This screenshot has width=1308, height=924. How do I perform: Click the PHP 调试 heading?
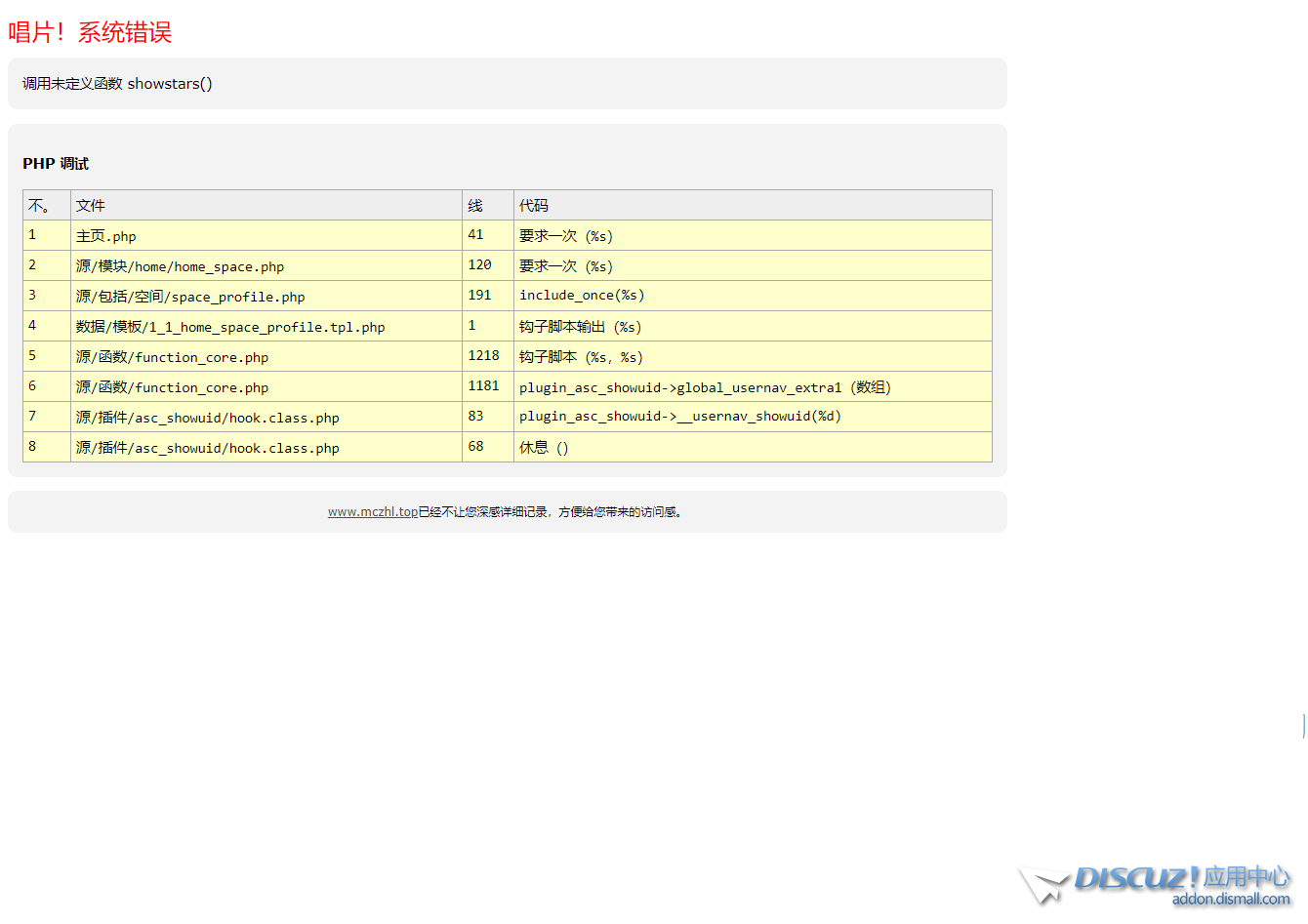click(x=56, y=164)
